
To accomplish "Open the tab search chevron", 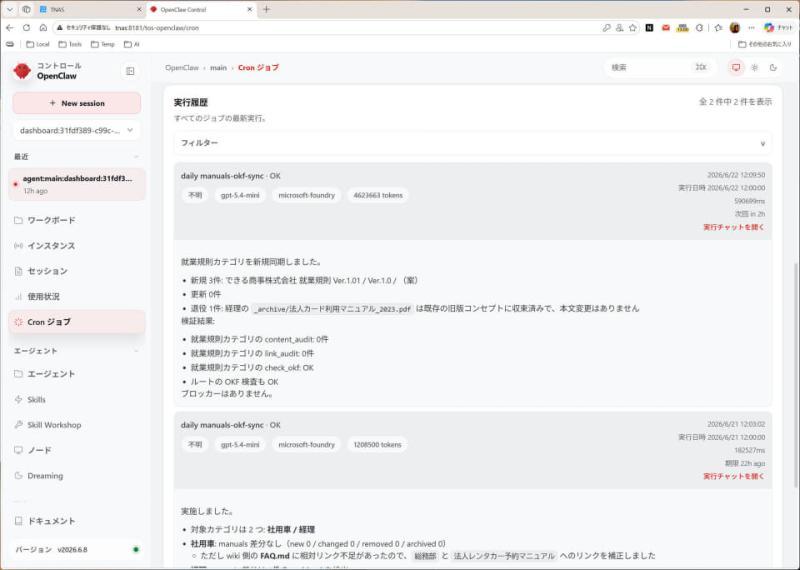I will (10, 9).
